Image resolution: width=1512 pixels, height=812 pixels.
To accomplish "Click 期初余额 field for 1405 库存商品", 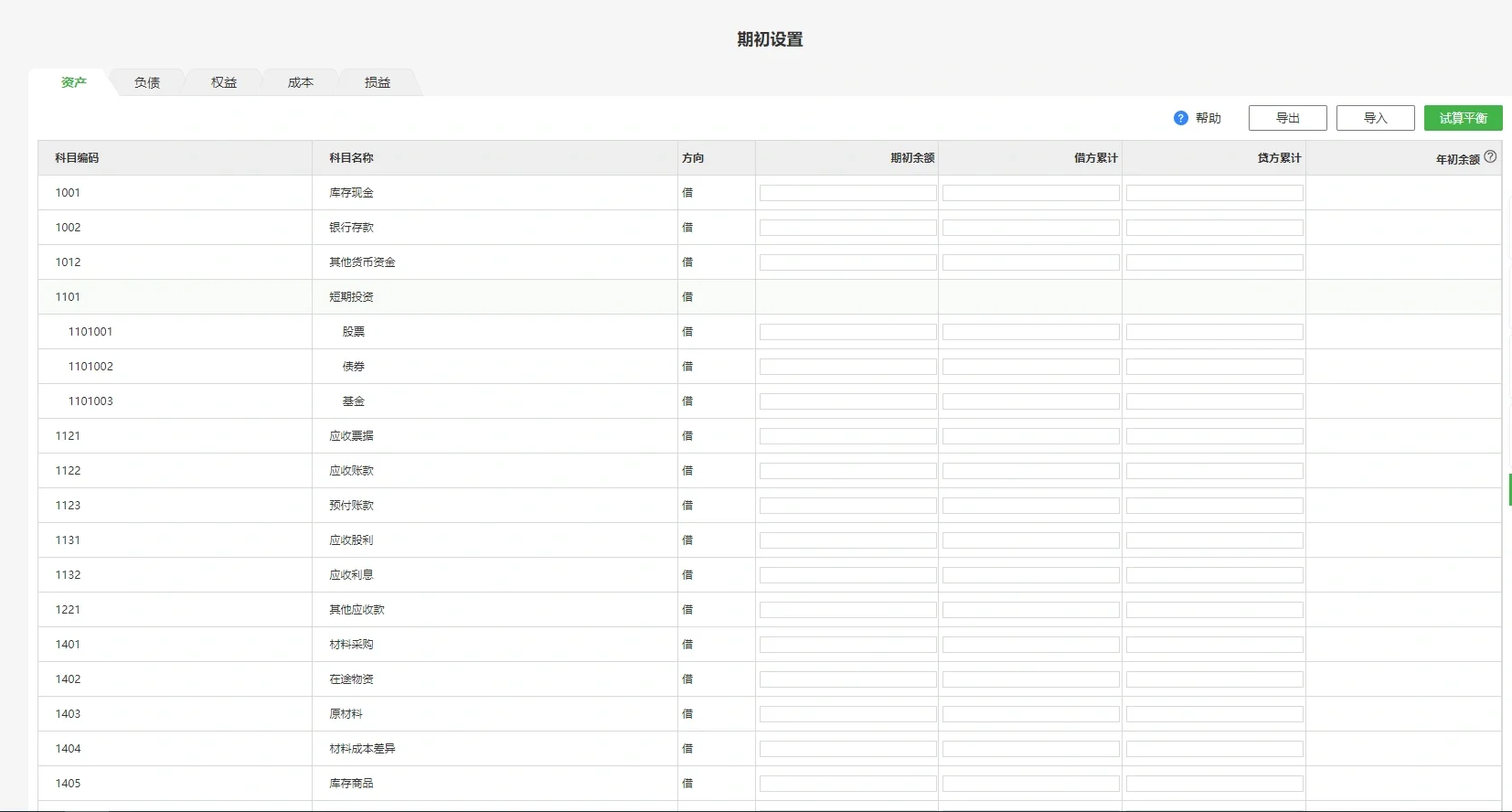I will pos(848,784).
